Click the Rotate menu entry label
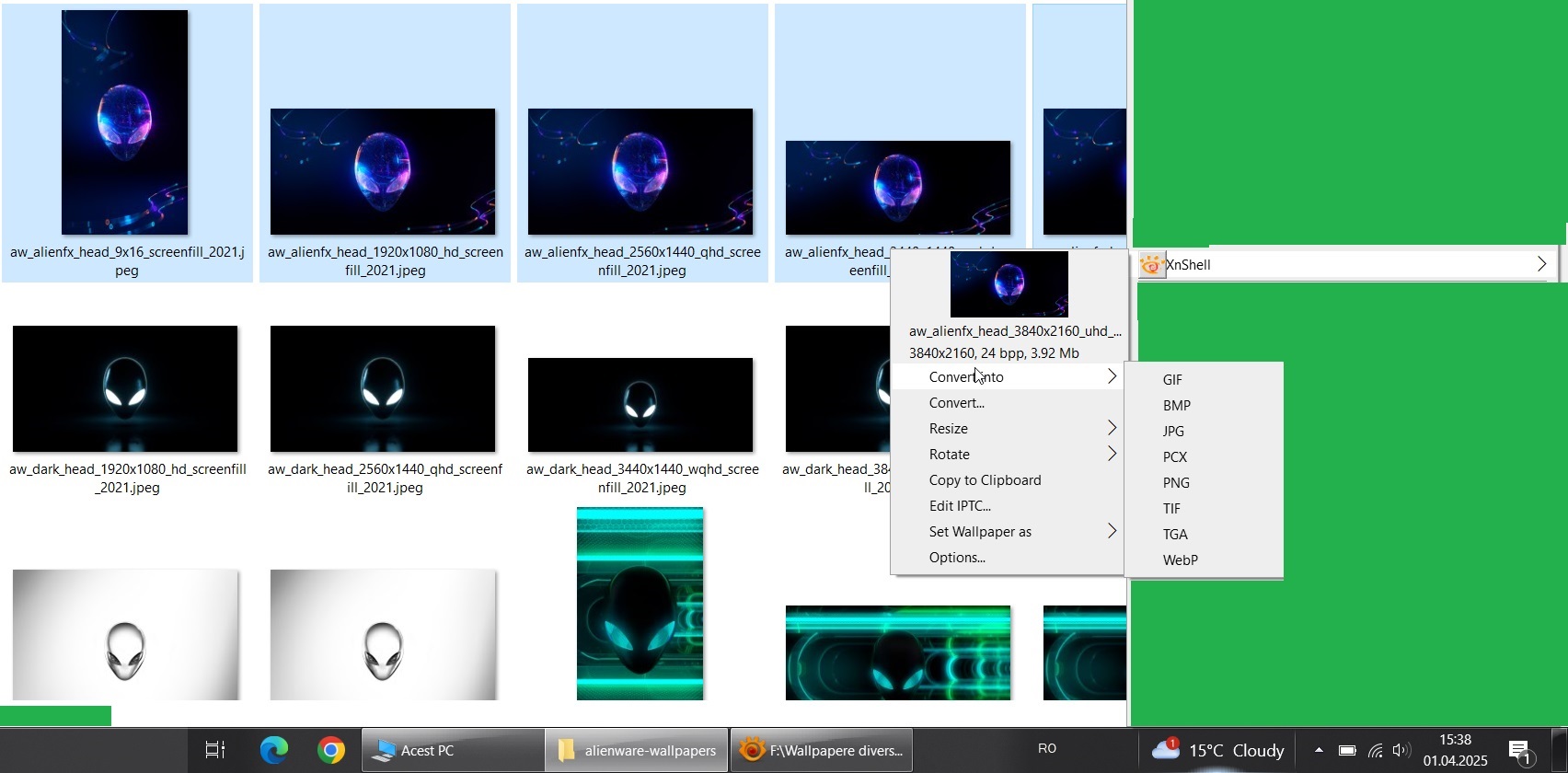This screenshot has height=773, width=1568. (x=949, y=454)
